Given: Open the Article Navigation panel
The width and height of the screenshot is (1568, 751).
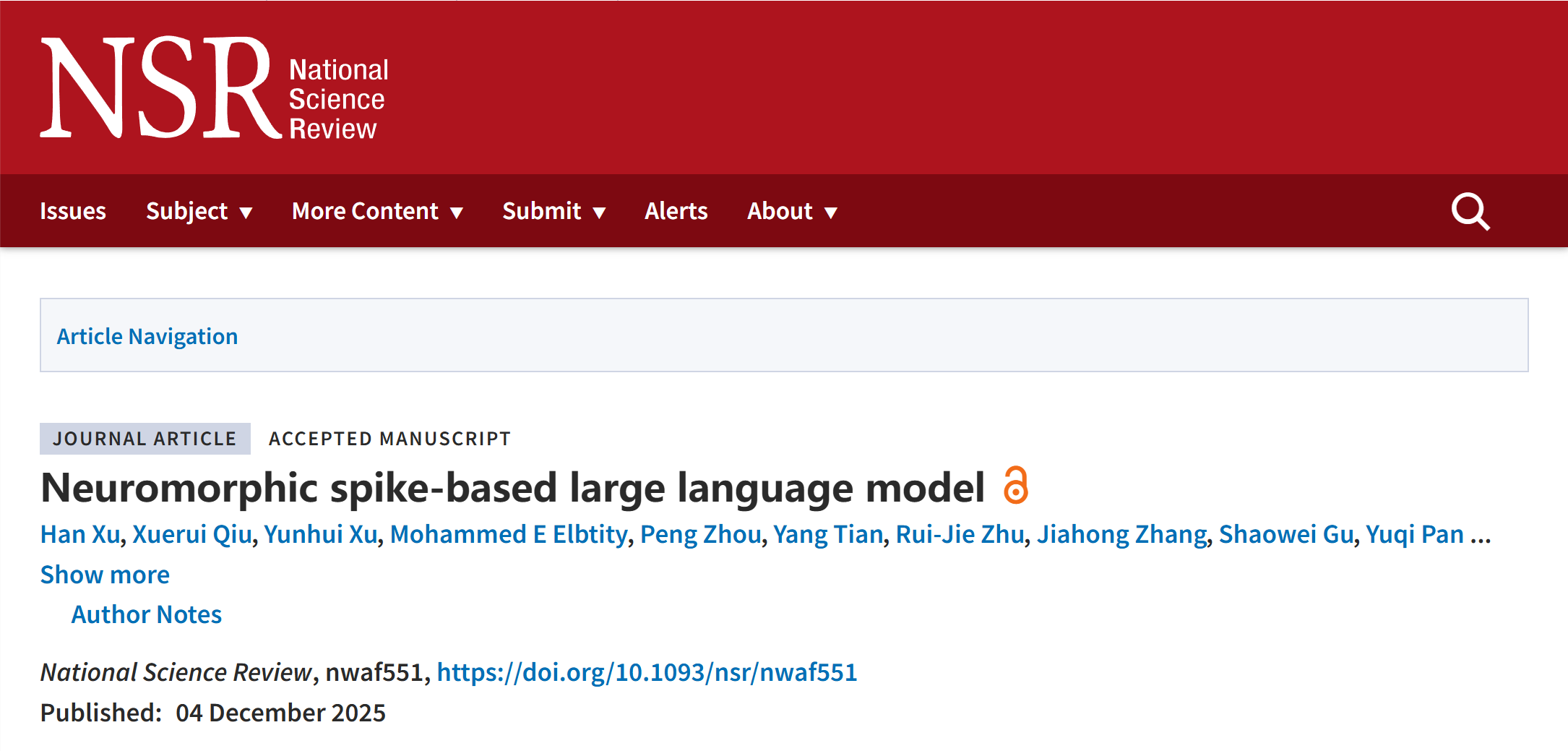Looking at the screenshot, I should click(x=147, y=336).
